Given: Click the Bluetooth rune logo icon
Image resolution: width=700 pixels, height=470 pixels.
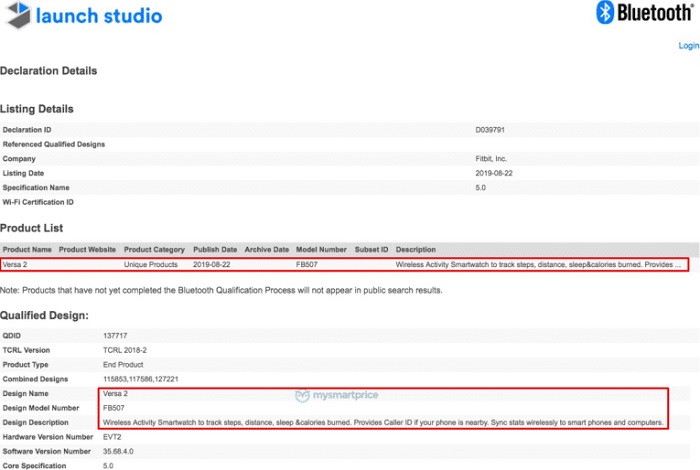Looking at the screenshot, I should 605,12.
